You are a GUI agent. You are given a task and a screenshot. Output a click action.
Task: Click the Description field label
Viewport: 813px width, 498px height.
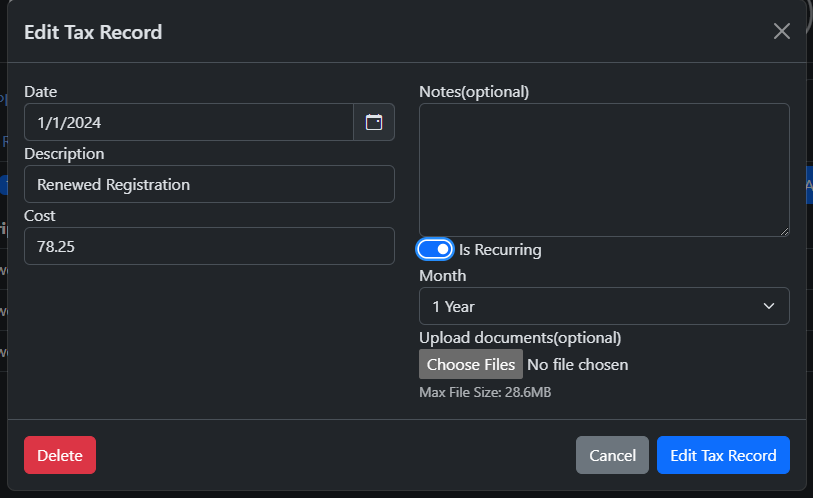pos(64,153)
